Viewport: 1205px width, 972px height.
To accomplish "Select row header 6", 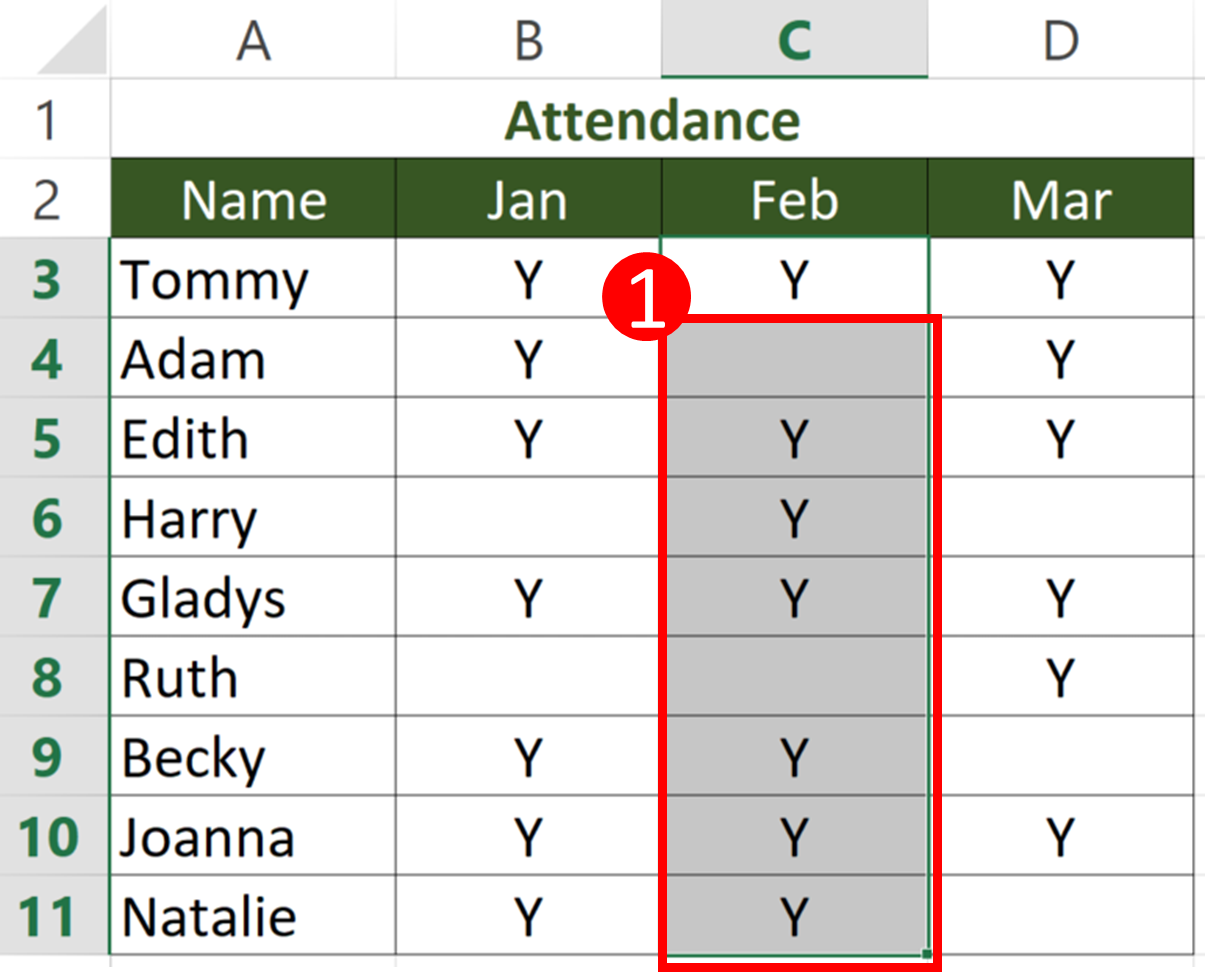I will tap(53, 518).
